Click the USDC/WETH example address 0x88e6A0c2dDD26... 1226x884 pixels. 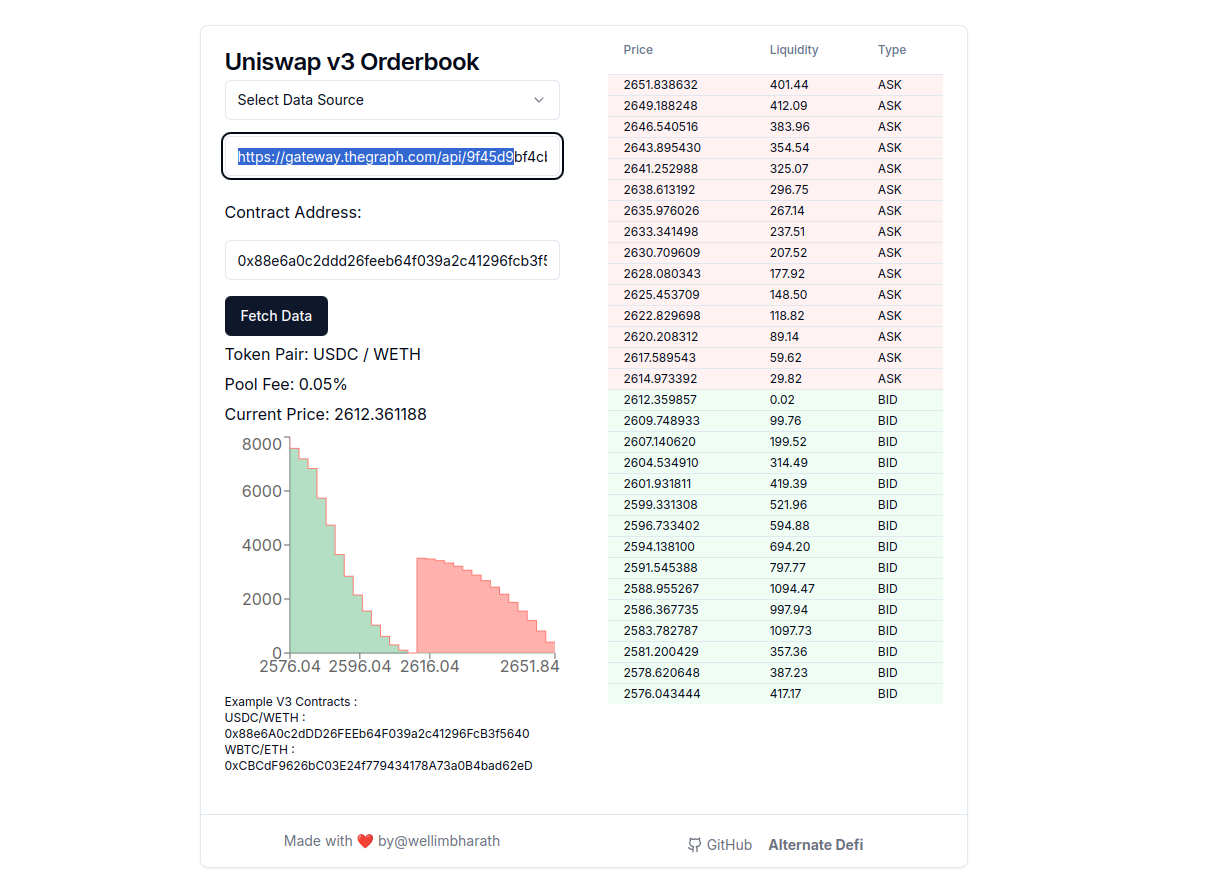[377, 734]
